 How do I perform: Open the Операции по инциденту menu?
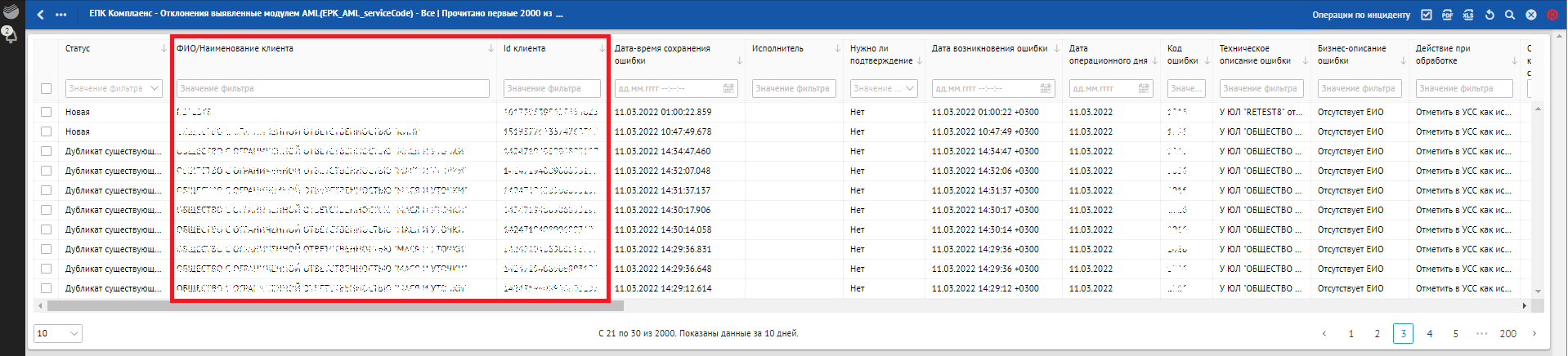(1360, 15)
